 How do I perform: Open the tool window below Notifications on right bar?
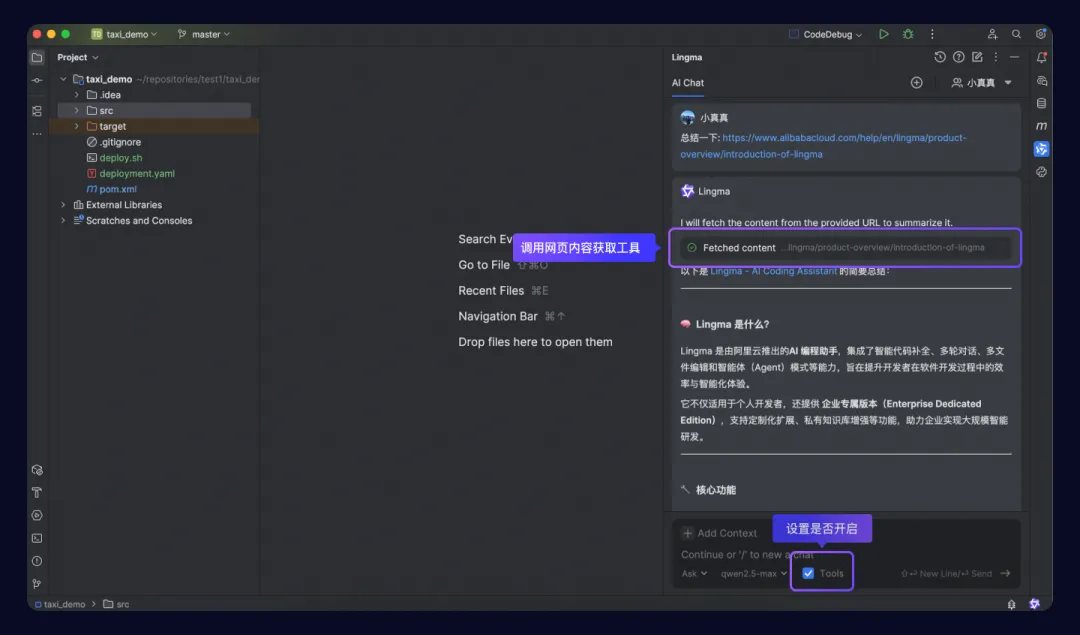pos(1041,81)
